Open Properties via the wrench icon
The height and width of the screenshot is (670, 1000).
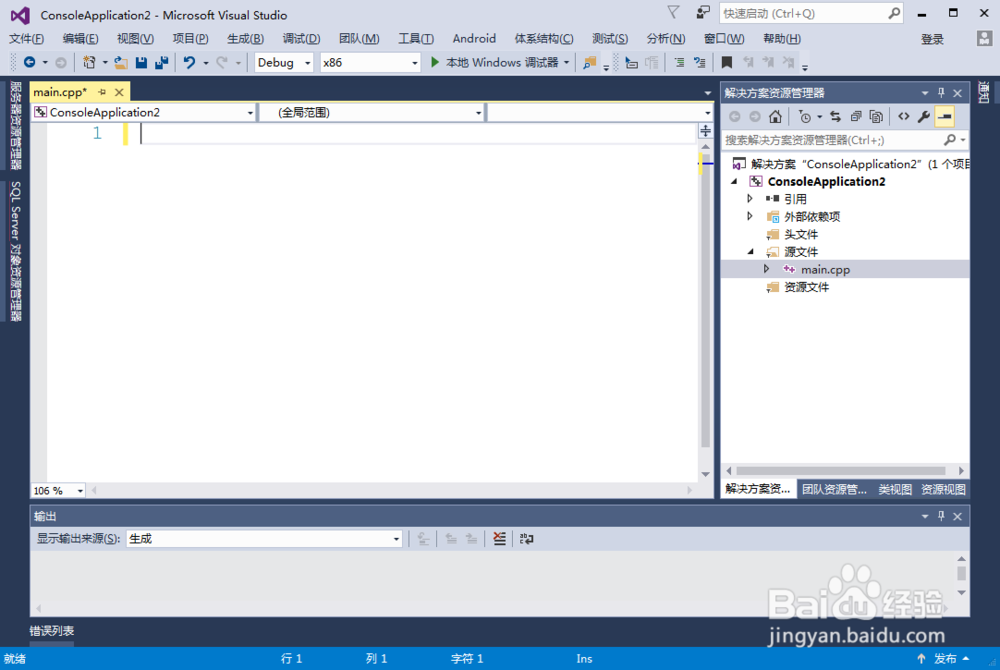pos(923,117)
